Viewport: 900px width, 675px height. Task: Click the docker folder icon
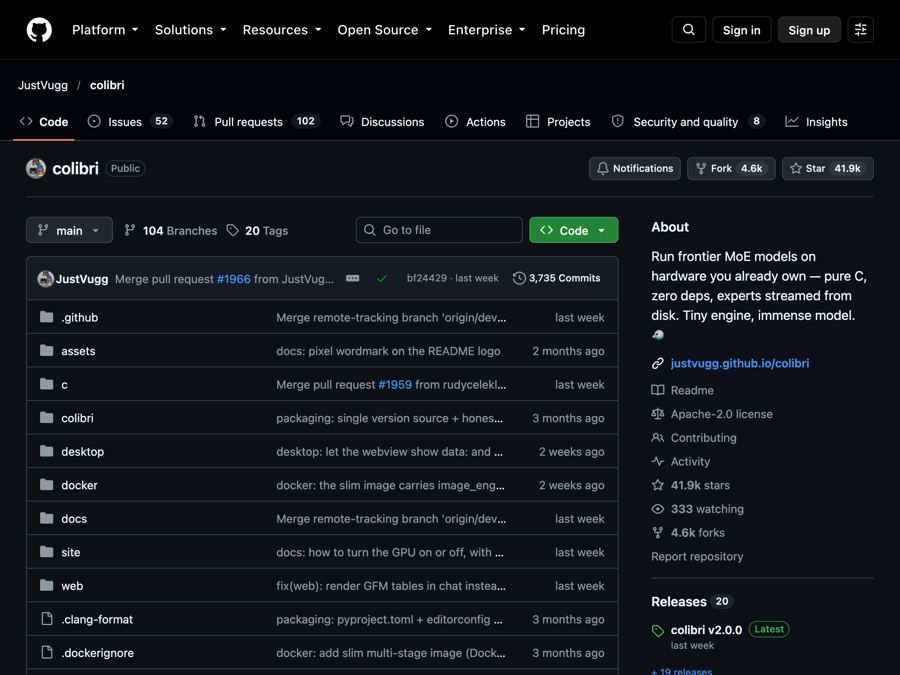[x=46, y=484]
